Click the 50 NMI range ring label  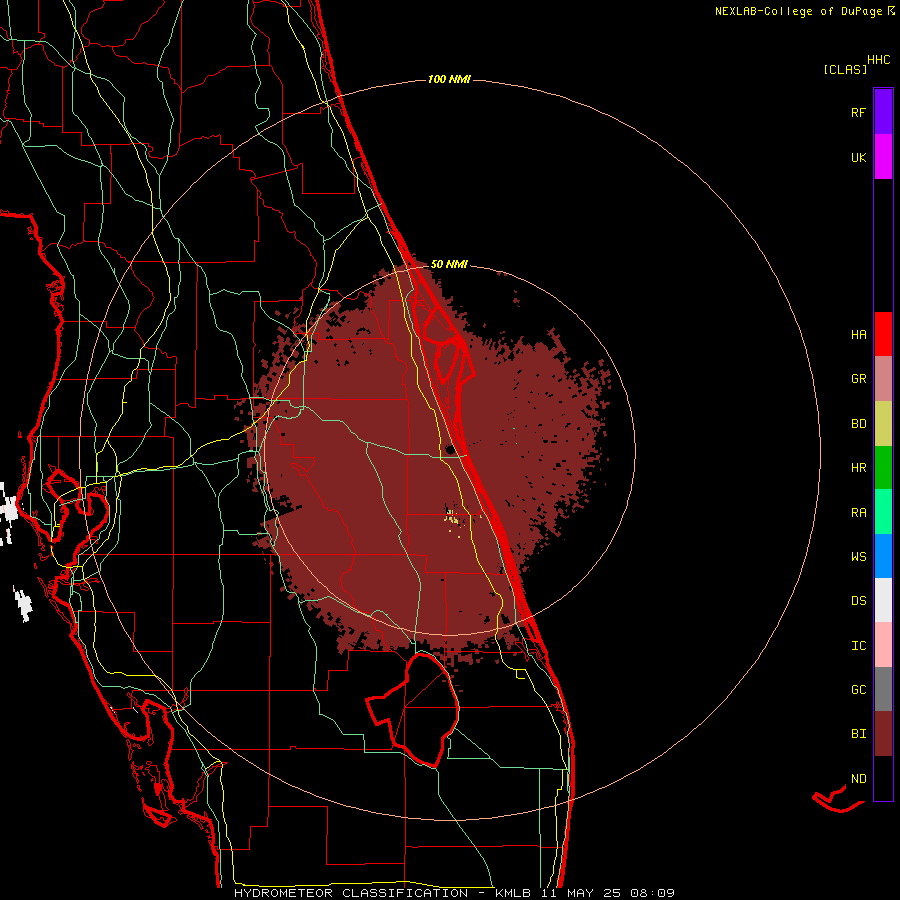coord(449,264)
